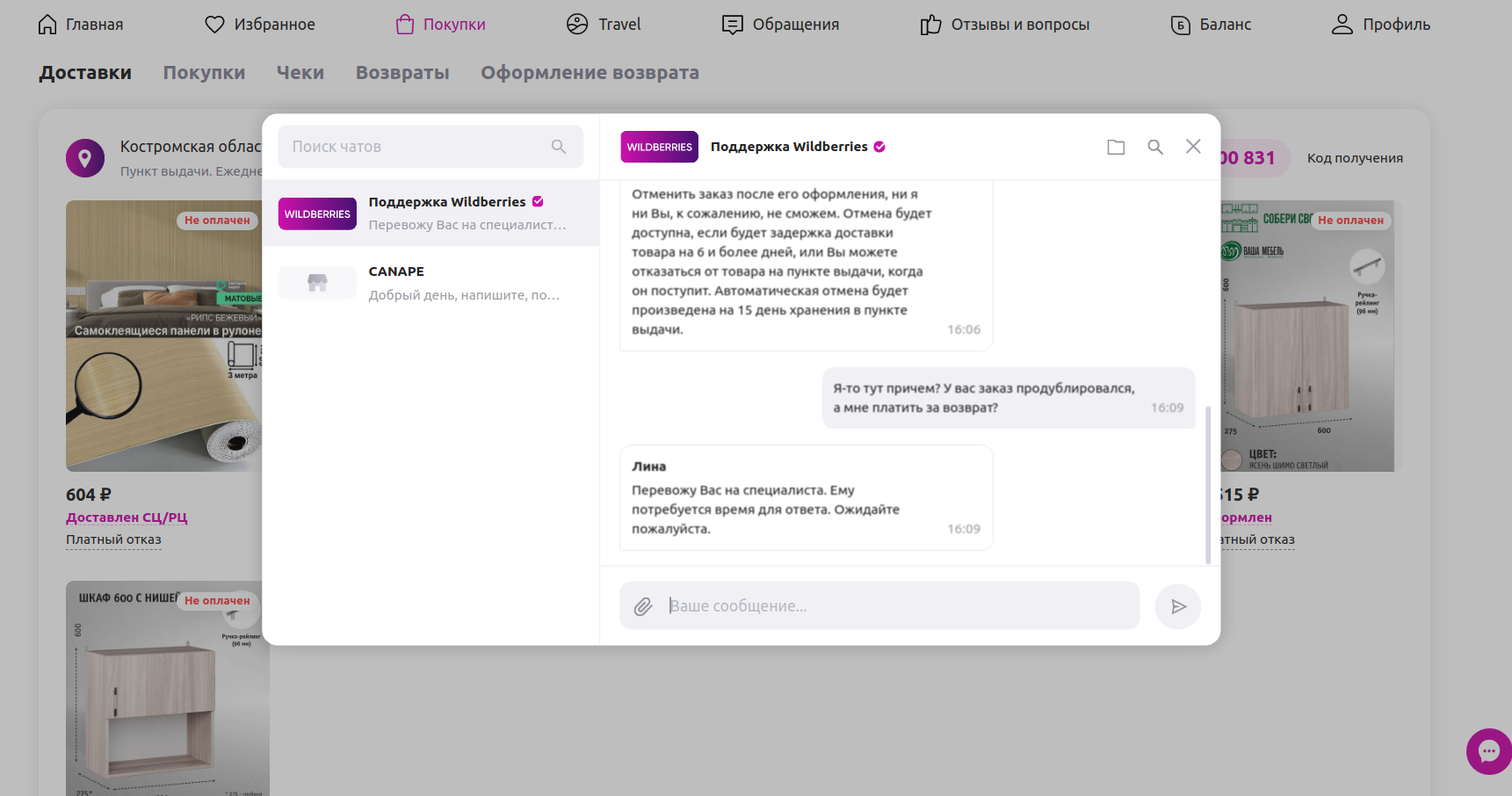Open the Чеки tab
The width and height of the screenshot is (1512, 796).
coord(300,73)
